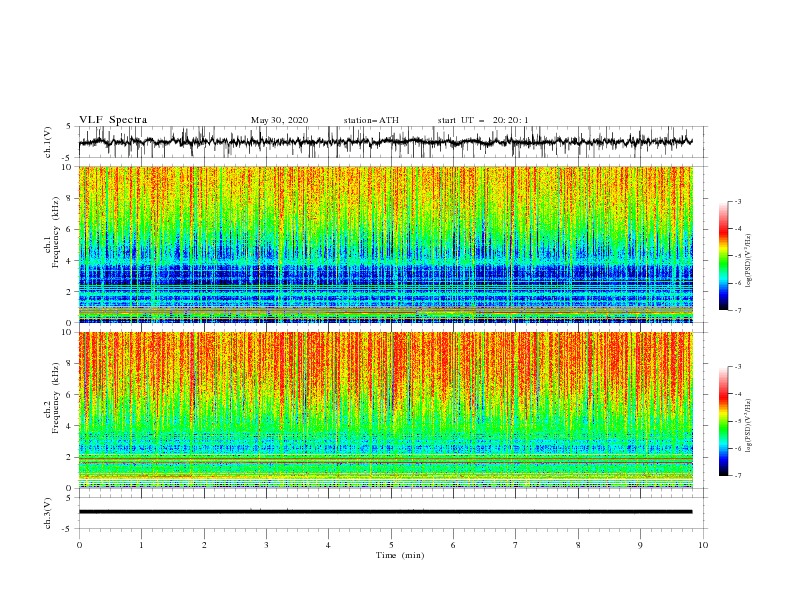Click the "start UT = 20:20:1" header text

tap(483, 120)
